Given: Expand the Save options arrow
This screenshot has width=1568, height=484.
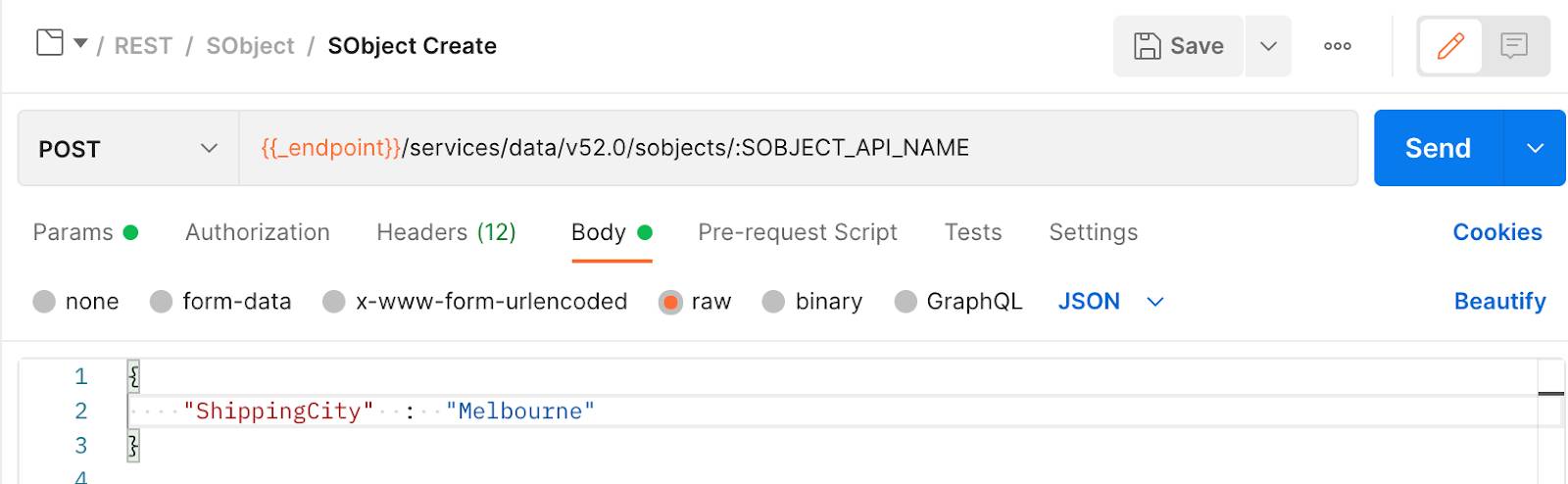Looking at the screenshot, I should coord(1268,46).
